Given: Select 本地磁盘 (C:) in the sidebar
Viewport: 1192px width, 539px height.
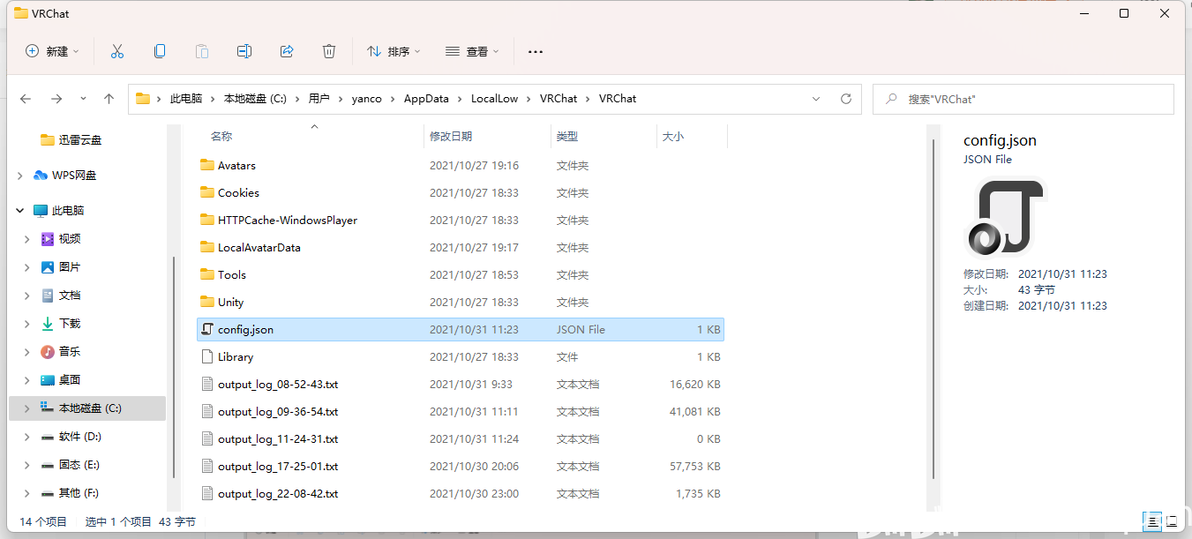Looking at the screenshot, I should tap(87, 408).
